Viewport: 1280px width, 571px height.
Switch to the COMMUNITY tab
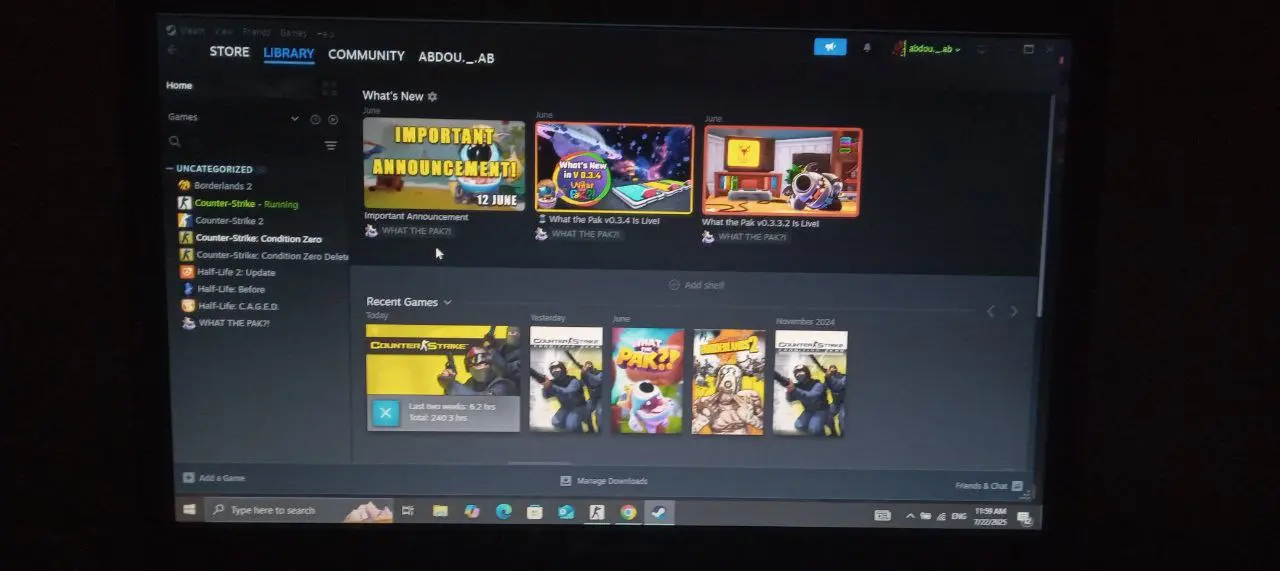(x=366, y=55)
